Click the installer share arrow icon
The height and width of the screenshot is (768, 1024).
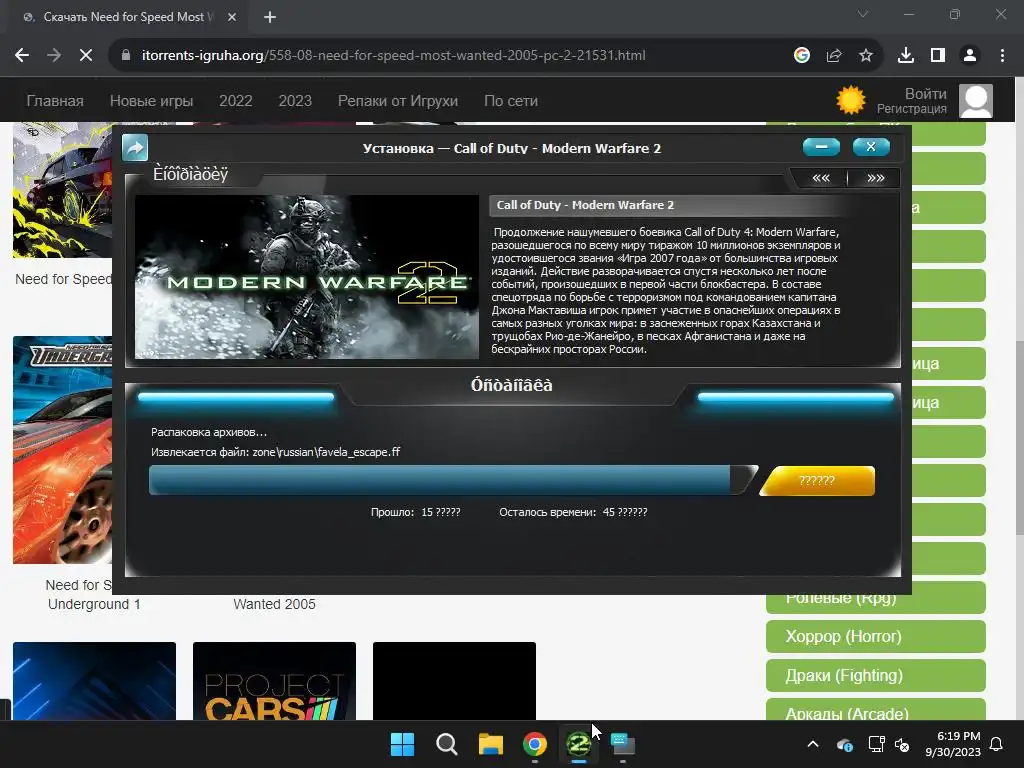[x=135, y=148]
